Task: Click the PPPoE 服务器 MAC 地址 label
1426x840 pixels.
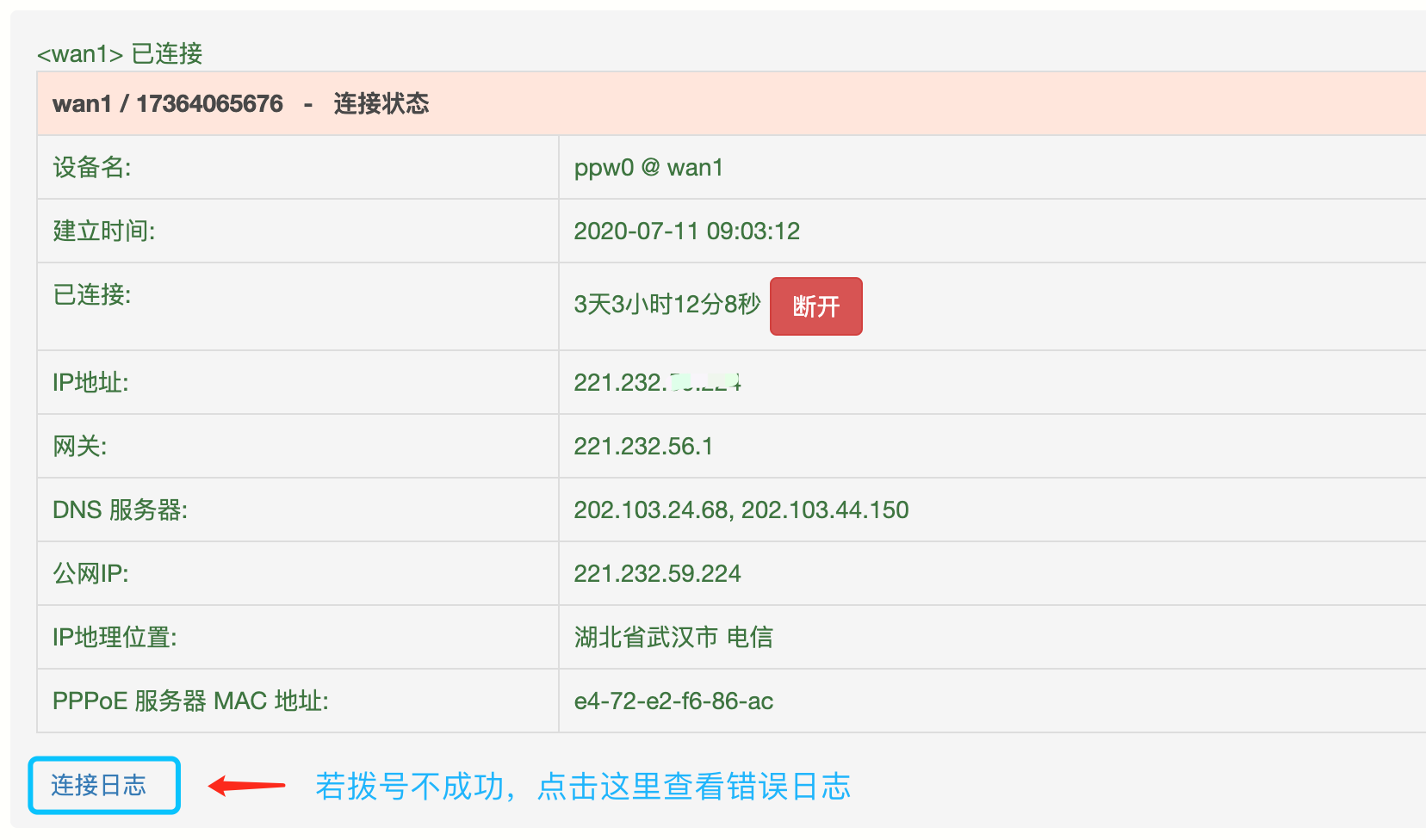Action: point(190,701)
